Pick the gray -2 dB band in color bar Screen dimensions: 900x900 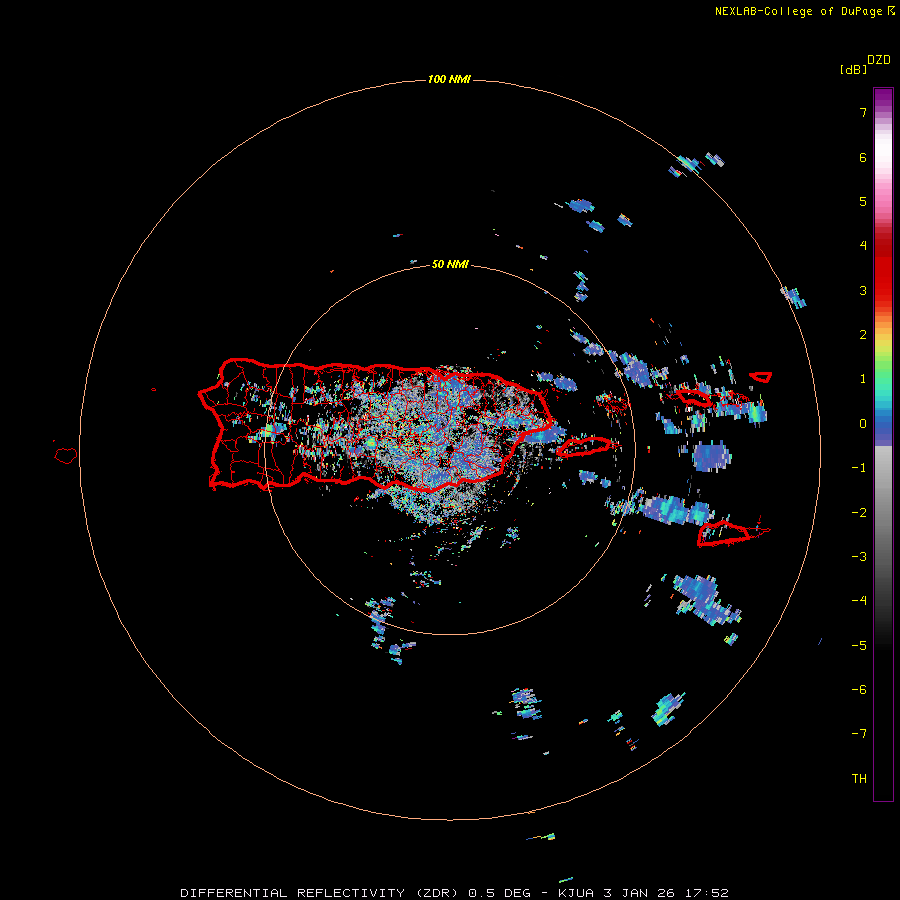point(883,513)
